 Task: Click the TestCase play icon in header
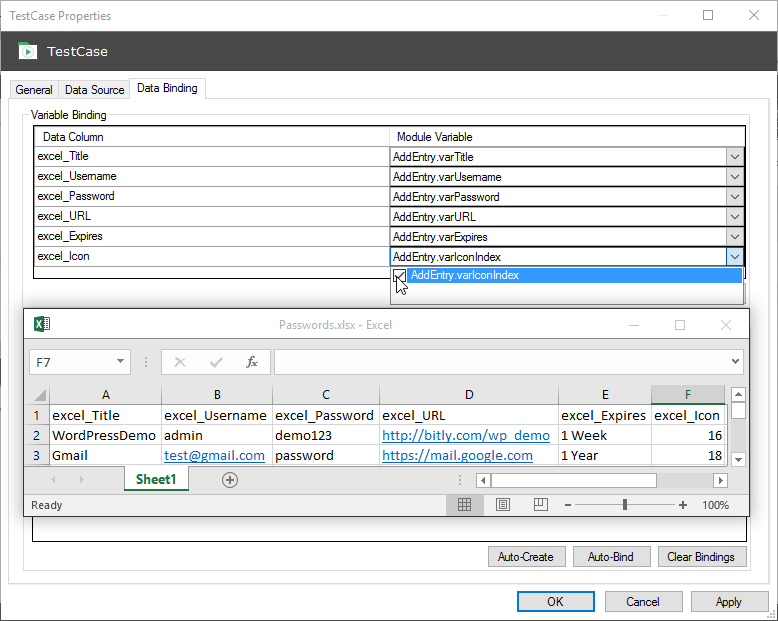(x=27, y=51)
